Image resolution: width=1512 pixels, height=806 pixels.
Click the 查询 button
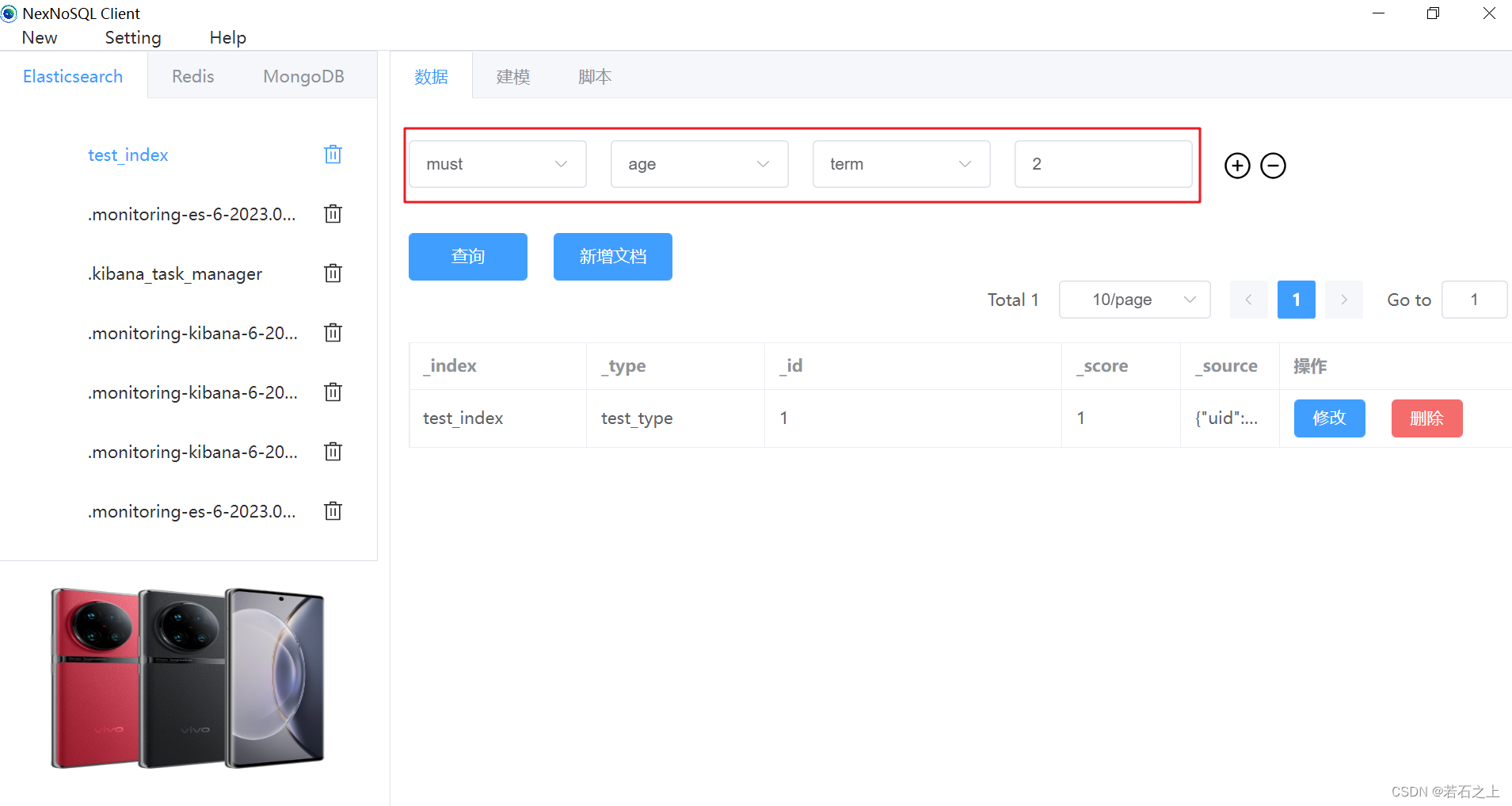point(467,256)
